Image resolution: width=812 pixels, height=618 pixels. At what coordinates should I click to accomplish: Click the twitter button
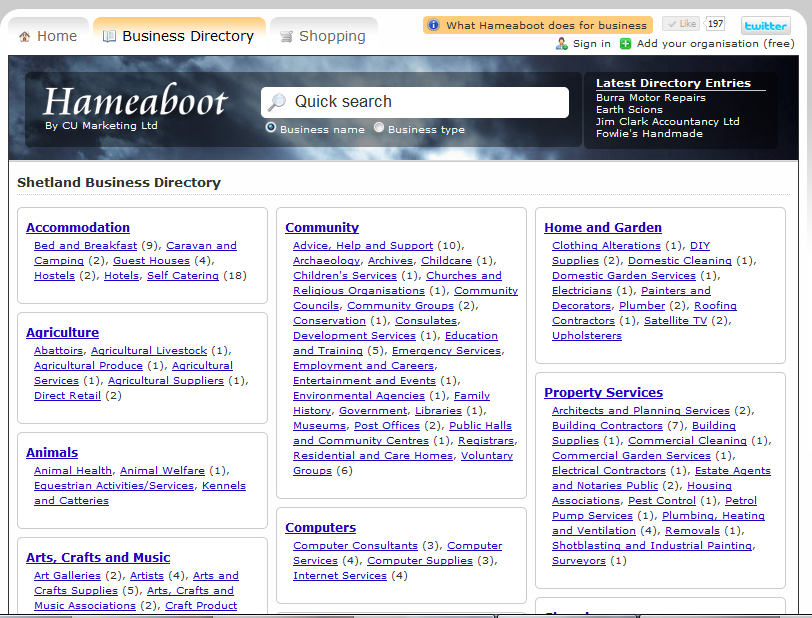(765, 25)
